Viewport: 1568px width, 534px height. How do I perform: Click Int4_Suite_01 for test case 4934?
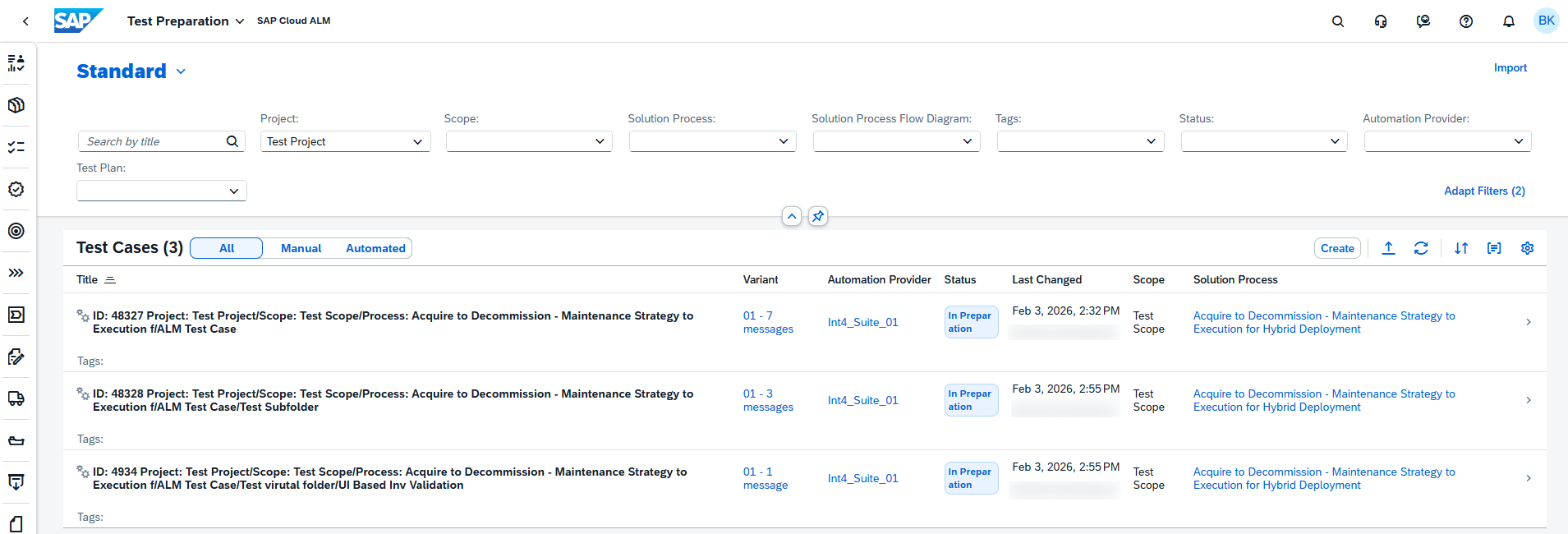862,478
